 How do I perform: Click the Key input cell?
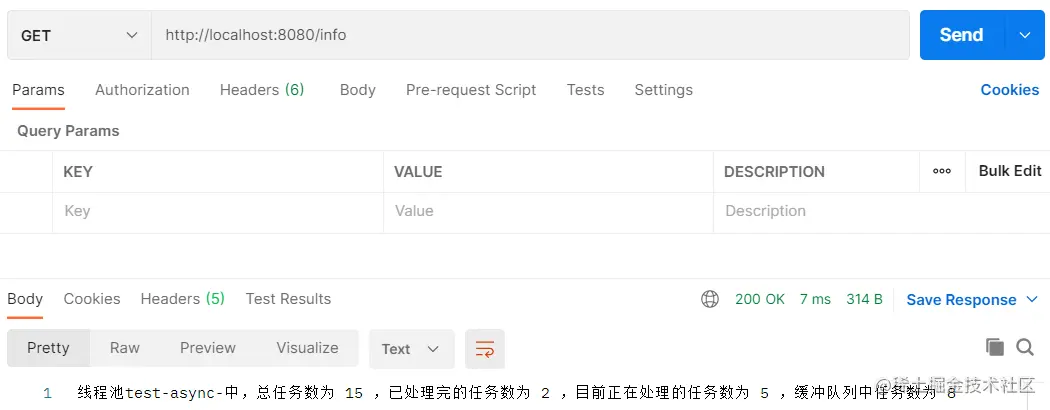coord(218,212)
